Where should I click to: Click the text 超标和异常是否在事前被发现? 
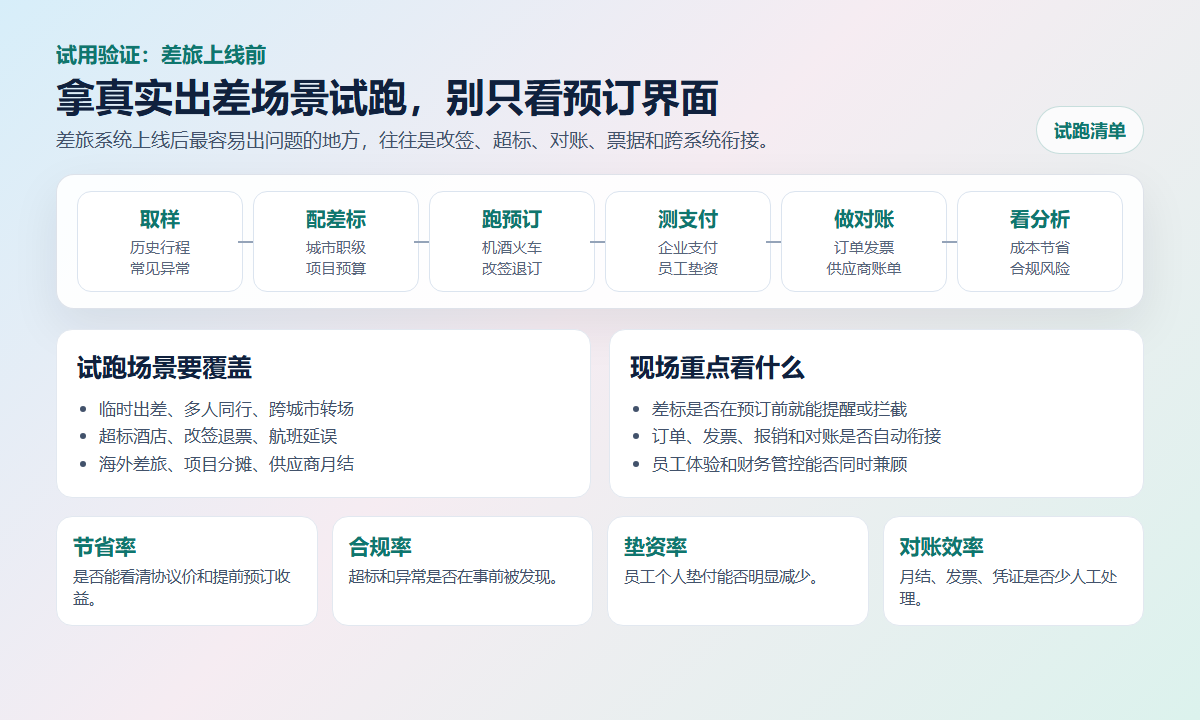point(453,577)
